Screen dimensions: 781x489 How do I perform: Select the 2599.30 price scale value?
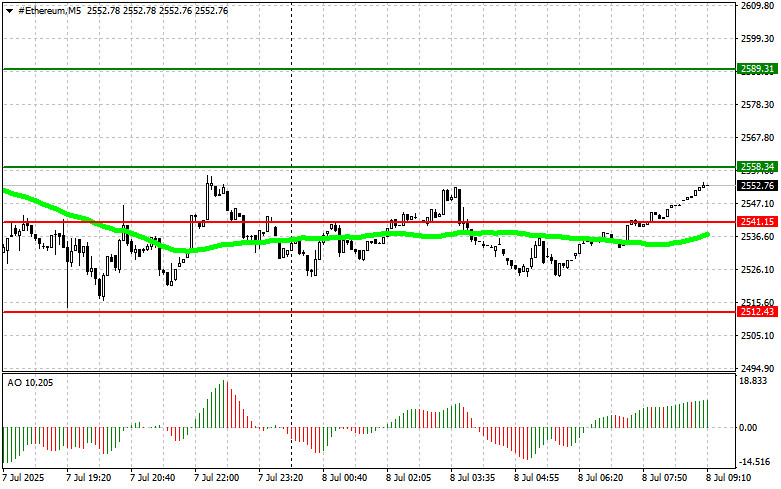[x=757, y=38]
